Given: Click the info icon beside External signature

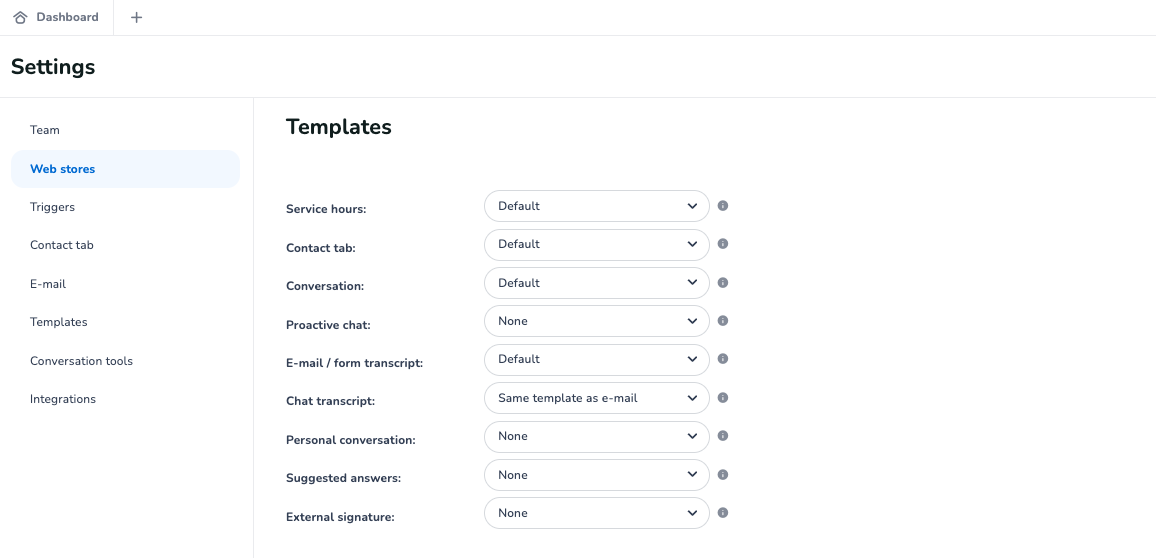Looking at the screenshot, I should tap(723, 513).
